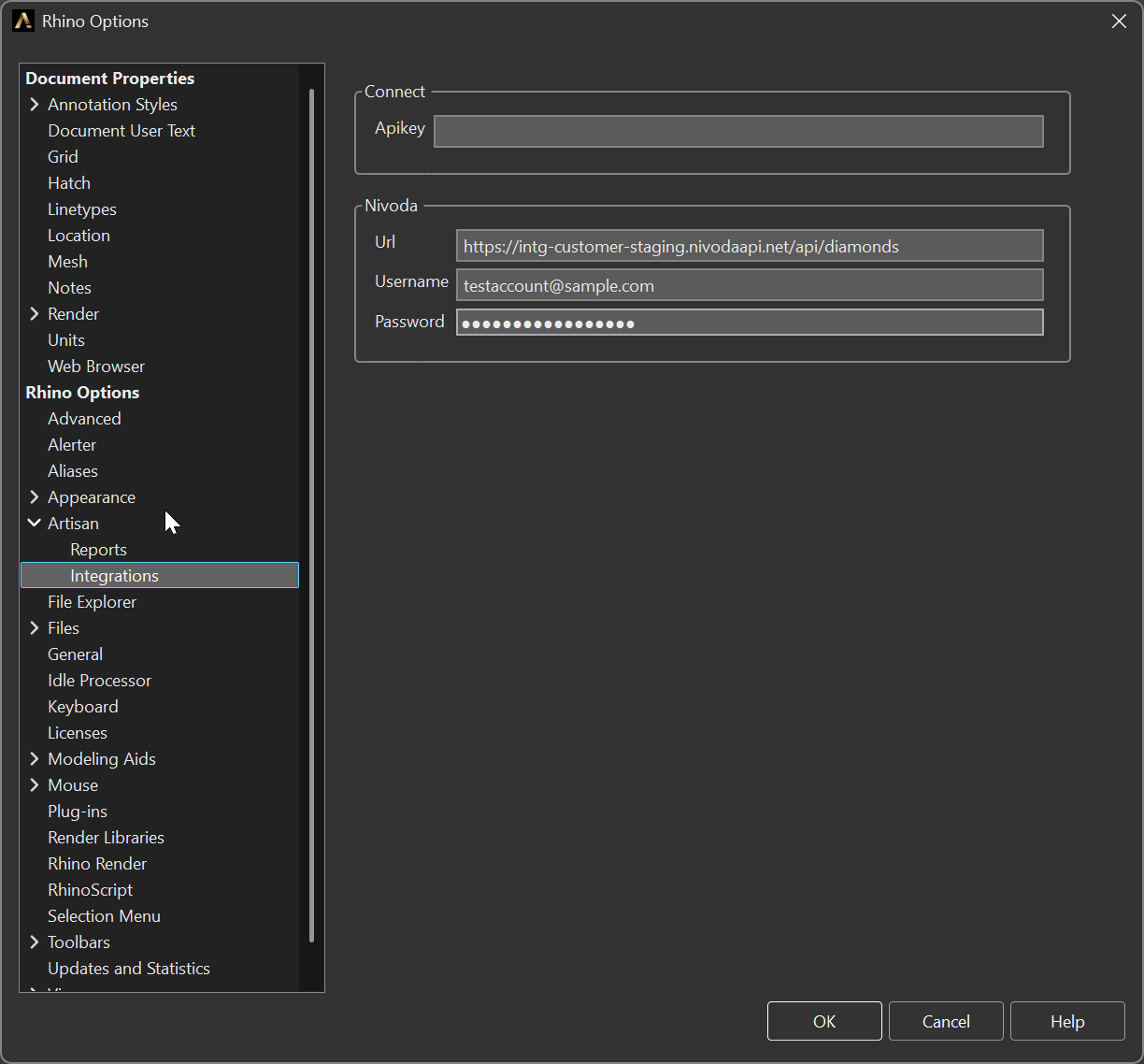Screen dimensions: 1144x1064
Task: Collapse the Artisan tree node
Action: click(35, 523)
